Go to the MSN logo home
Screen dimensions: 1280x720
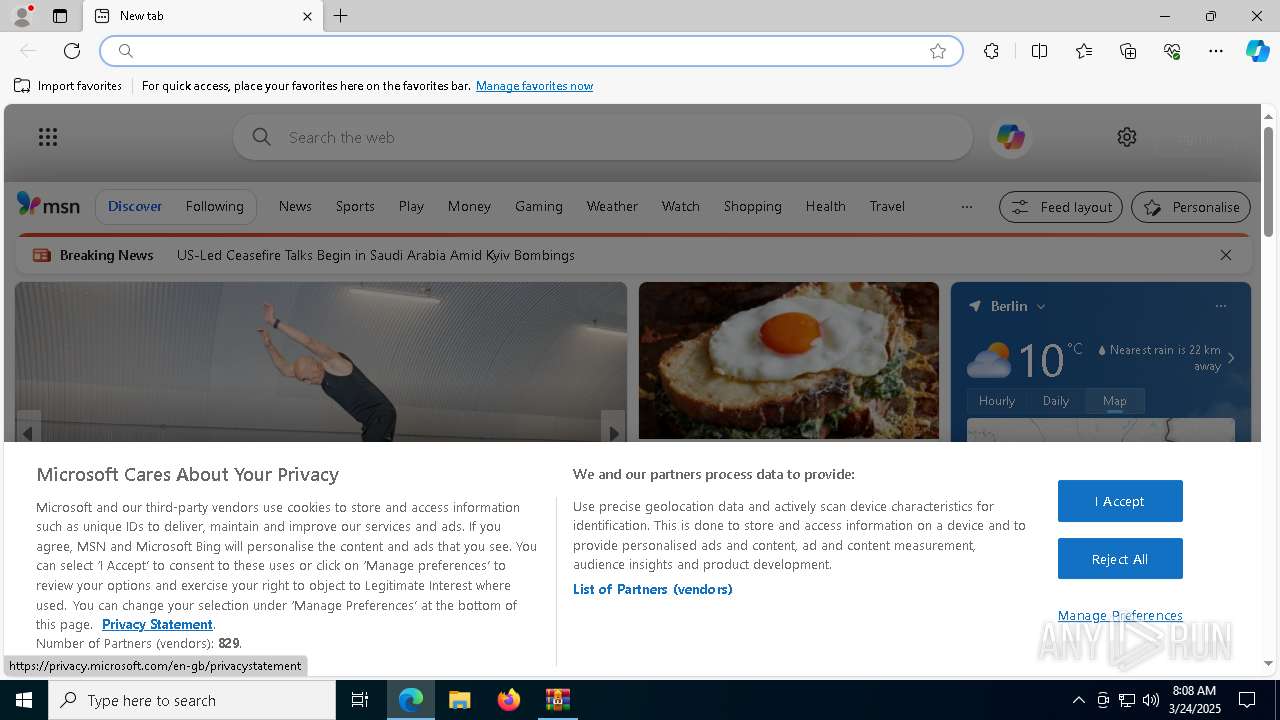(48, 205)
